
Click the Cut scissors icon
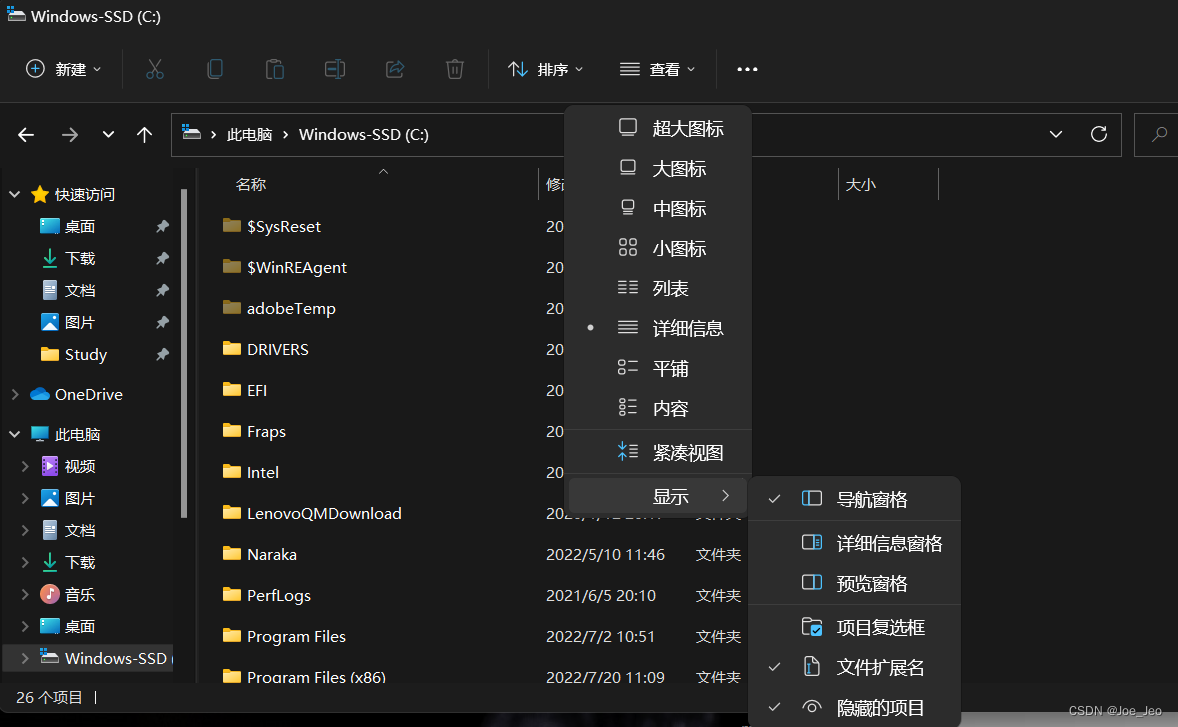pyautogui.click(x=155, y=69)
